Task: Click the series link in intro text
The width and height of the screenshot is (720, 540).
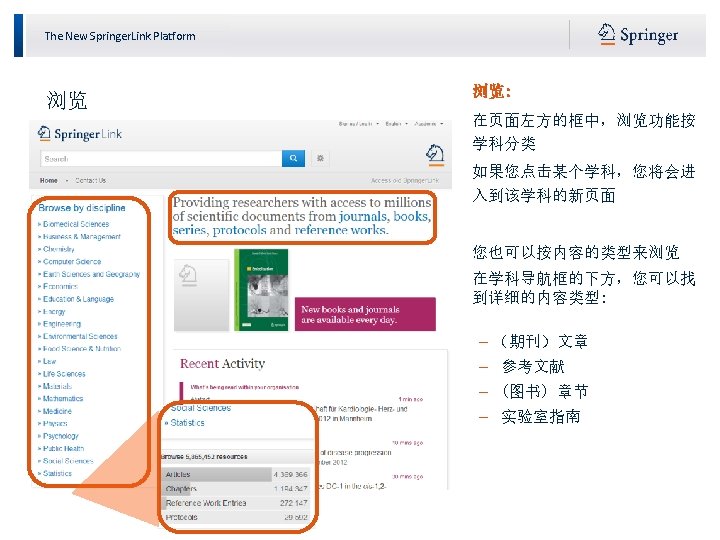Action: tap(189, 230)
